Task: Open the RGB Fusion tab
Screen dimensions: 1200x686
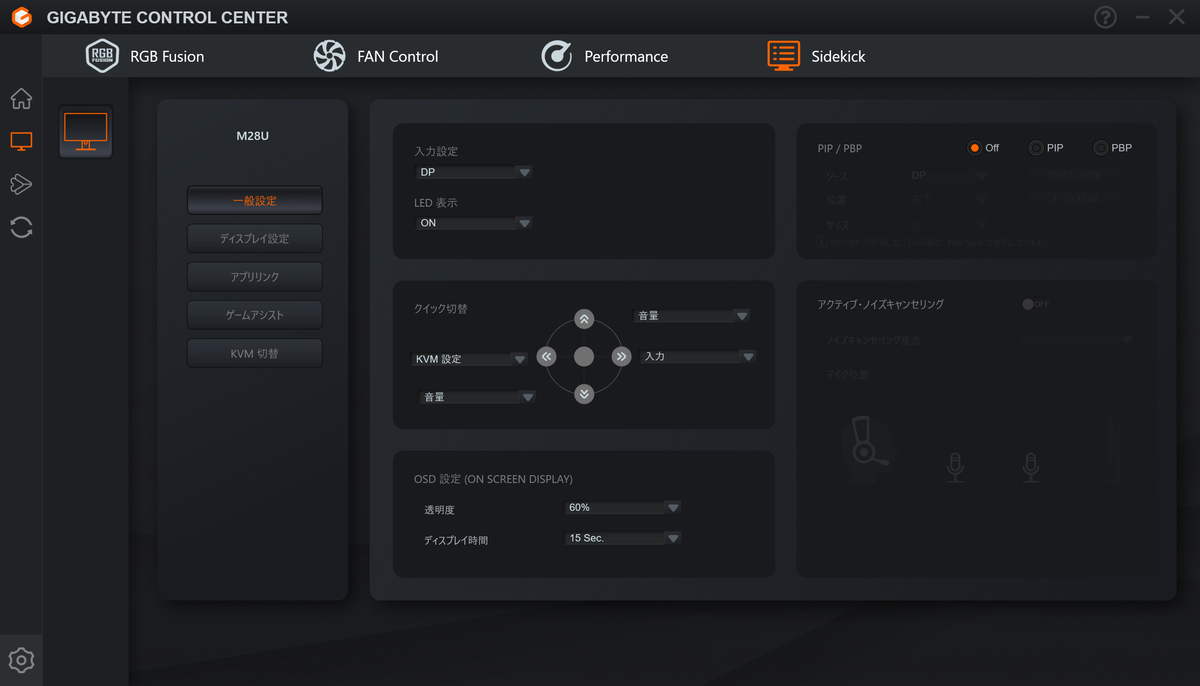Action: pos(145,56)
